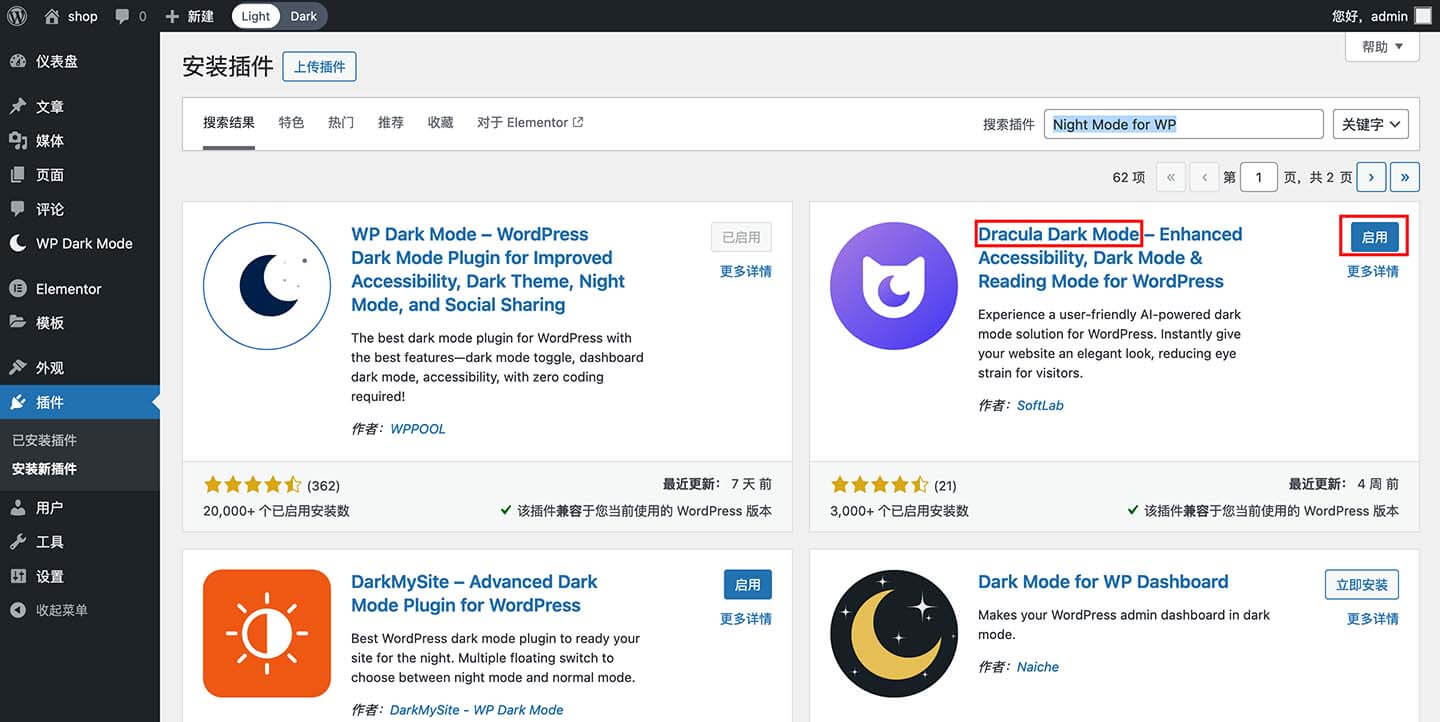This screenshot has width=1440, height=722.
Task: Click the plus 新建 new content item
Action: [189, 16]
